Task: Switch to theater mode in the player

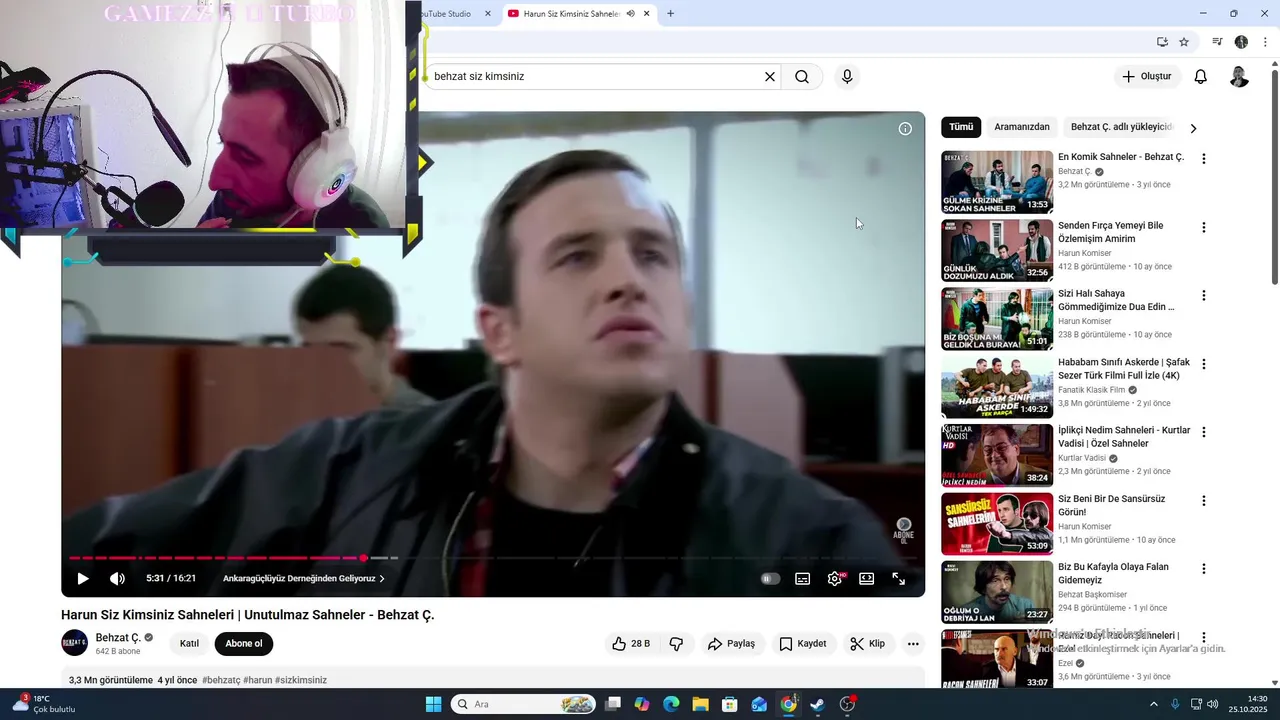Action: coord(867,578)
